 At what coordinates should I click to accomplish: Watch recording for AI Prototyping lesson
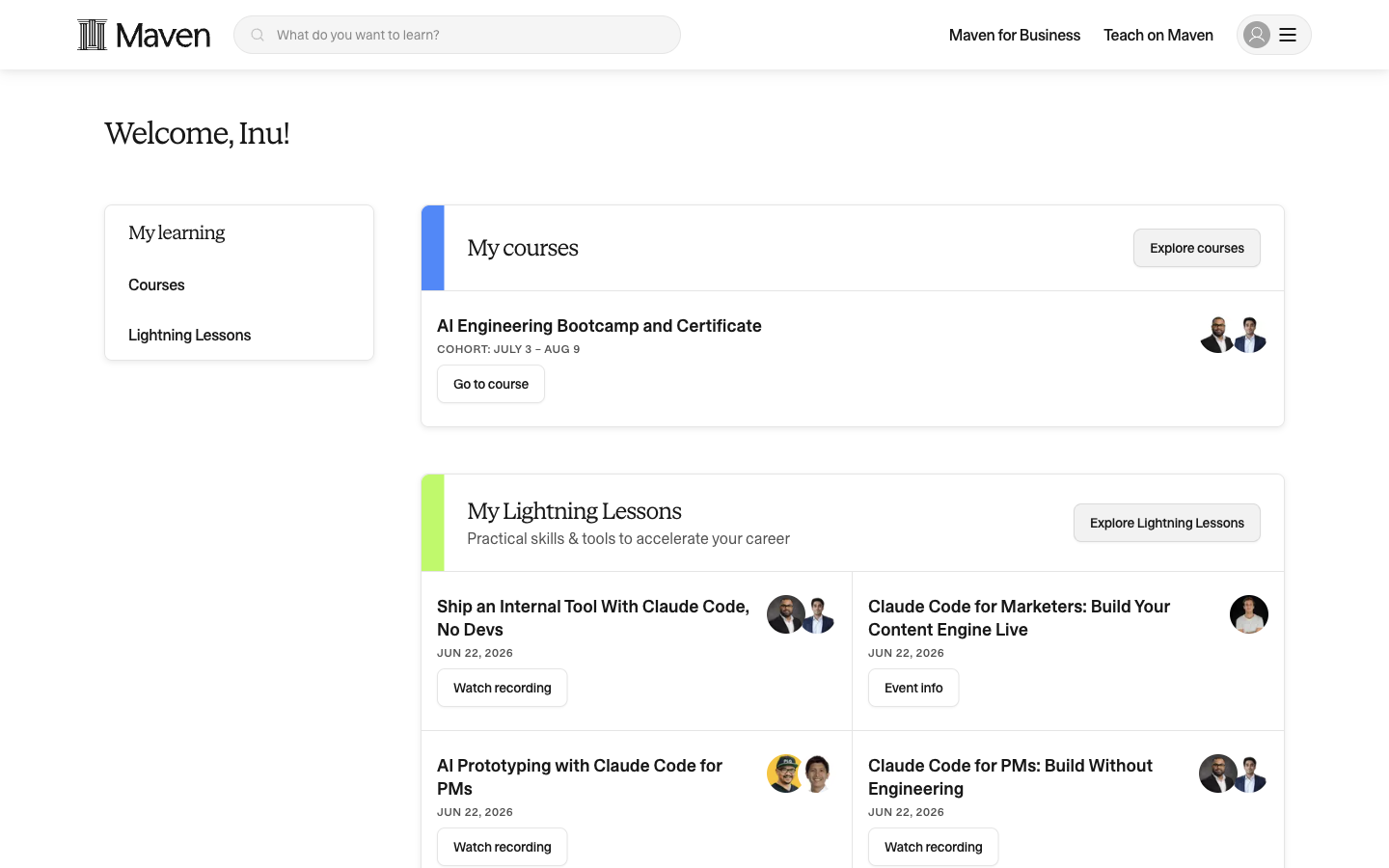coord(503,847)
